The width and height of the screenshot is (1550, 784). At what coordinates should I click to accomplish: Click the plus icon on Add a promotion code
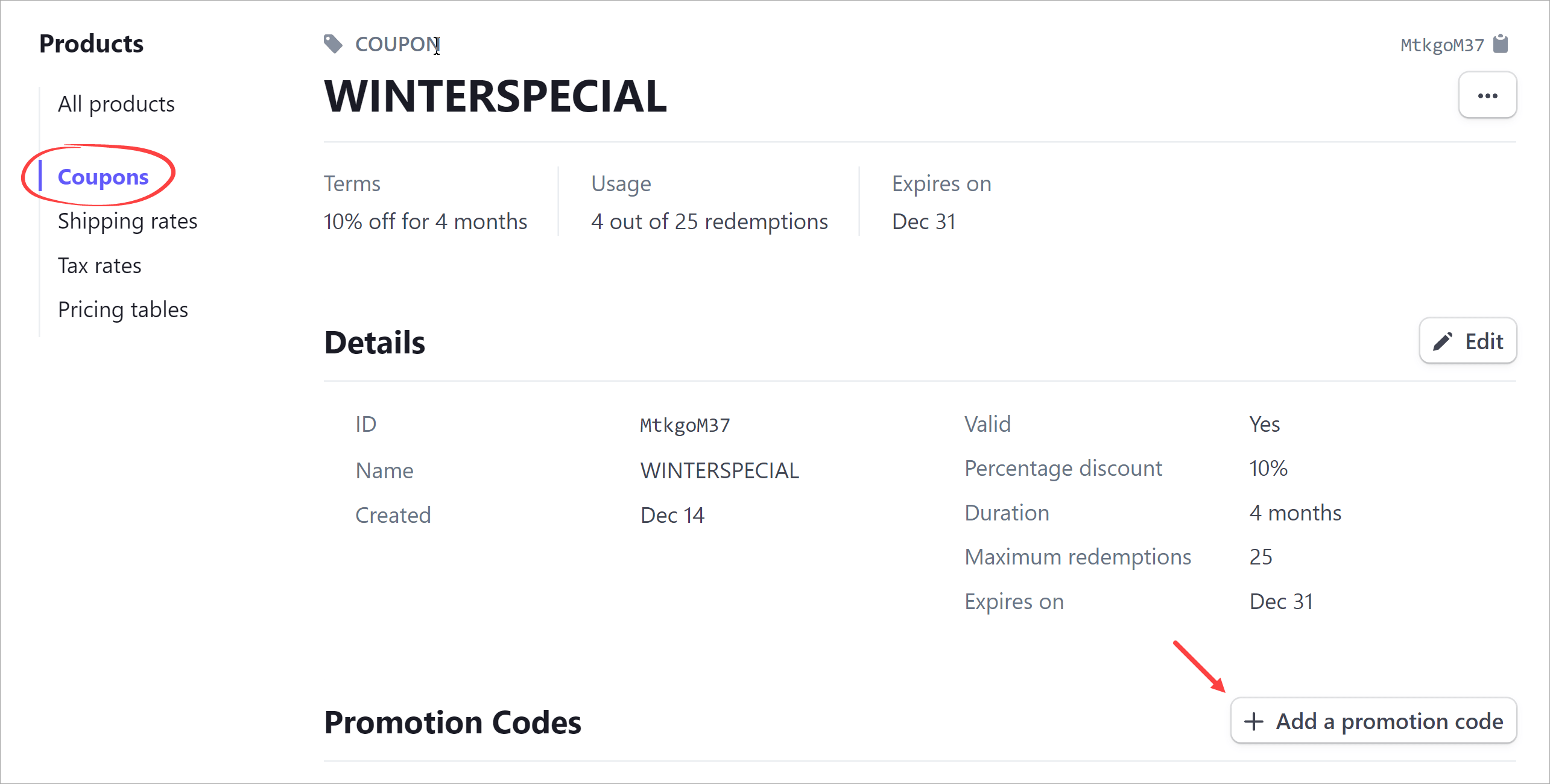(1254, 721)
